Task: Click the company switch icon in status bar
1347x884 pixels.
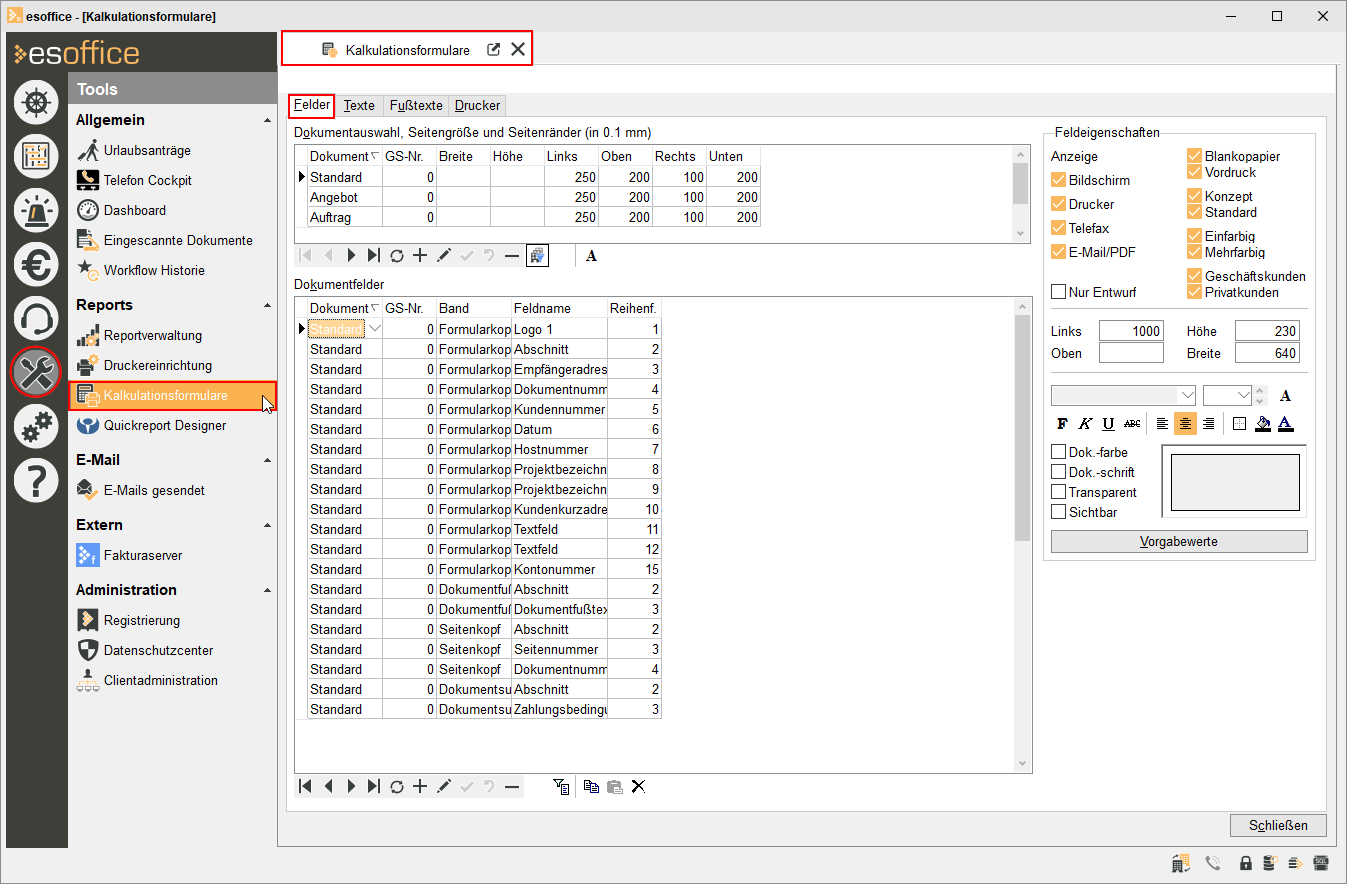Action: [x=1181, y=862]
